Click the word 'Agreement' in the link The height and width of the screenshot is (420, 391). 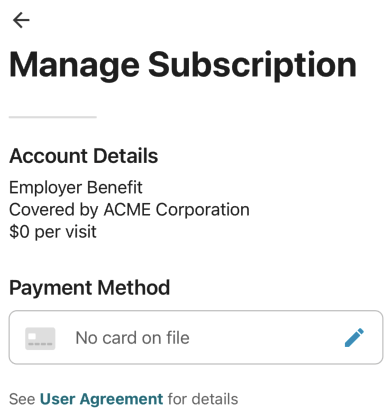point(121,399)
